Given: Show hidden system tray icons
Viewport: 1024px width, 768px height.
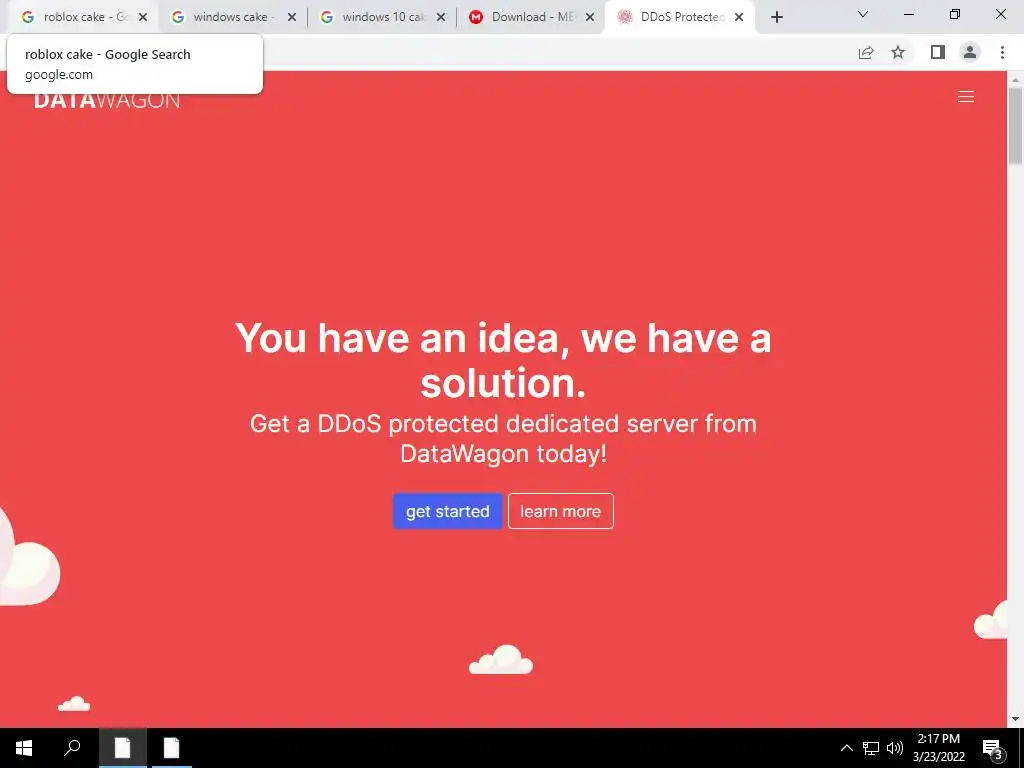Looking at the screenshot, I should point(846,748).
